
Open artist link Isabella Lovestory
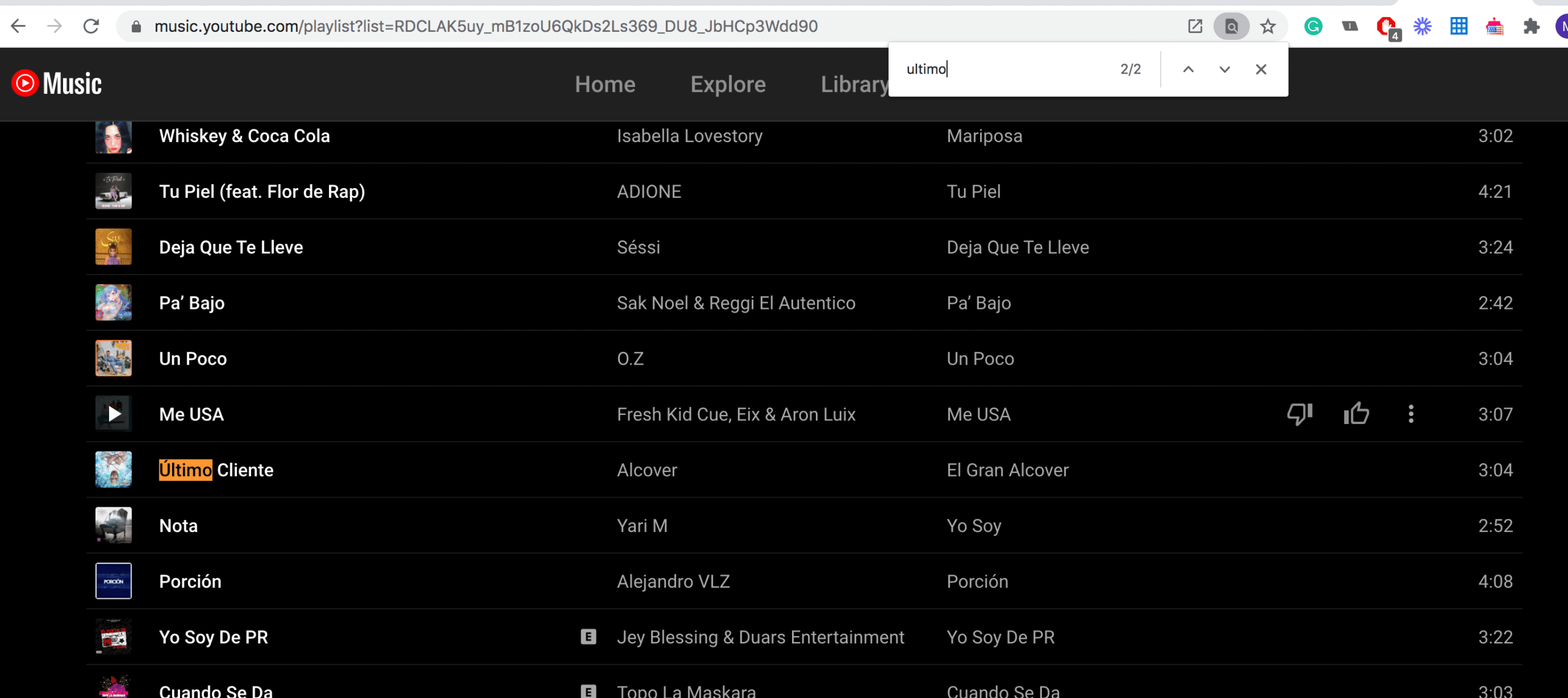pos(689,136)
